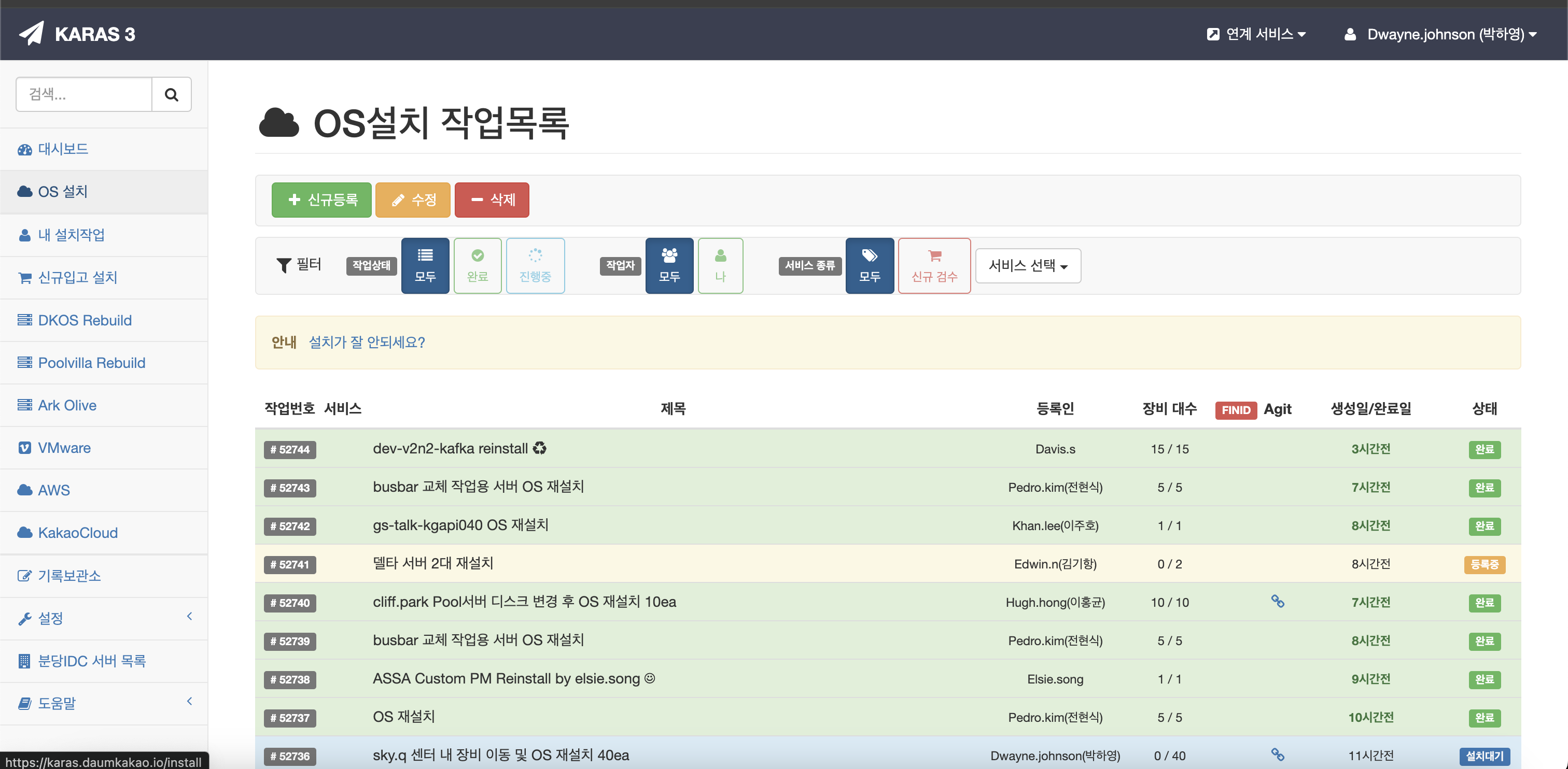1568x769 pixels.
Task: Click the search input field
Action: (84, 94)
